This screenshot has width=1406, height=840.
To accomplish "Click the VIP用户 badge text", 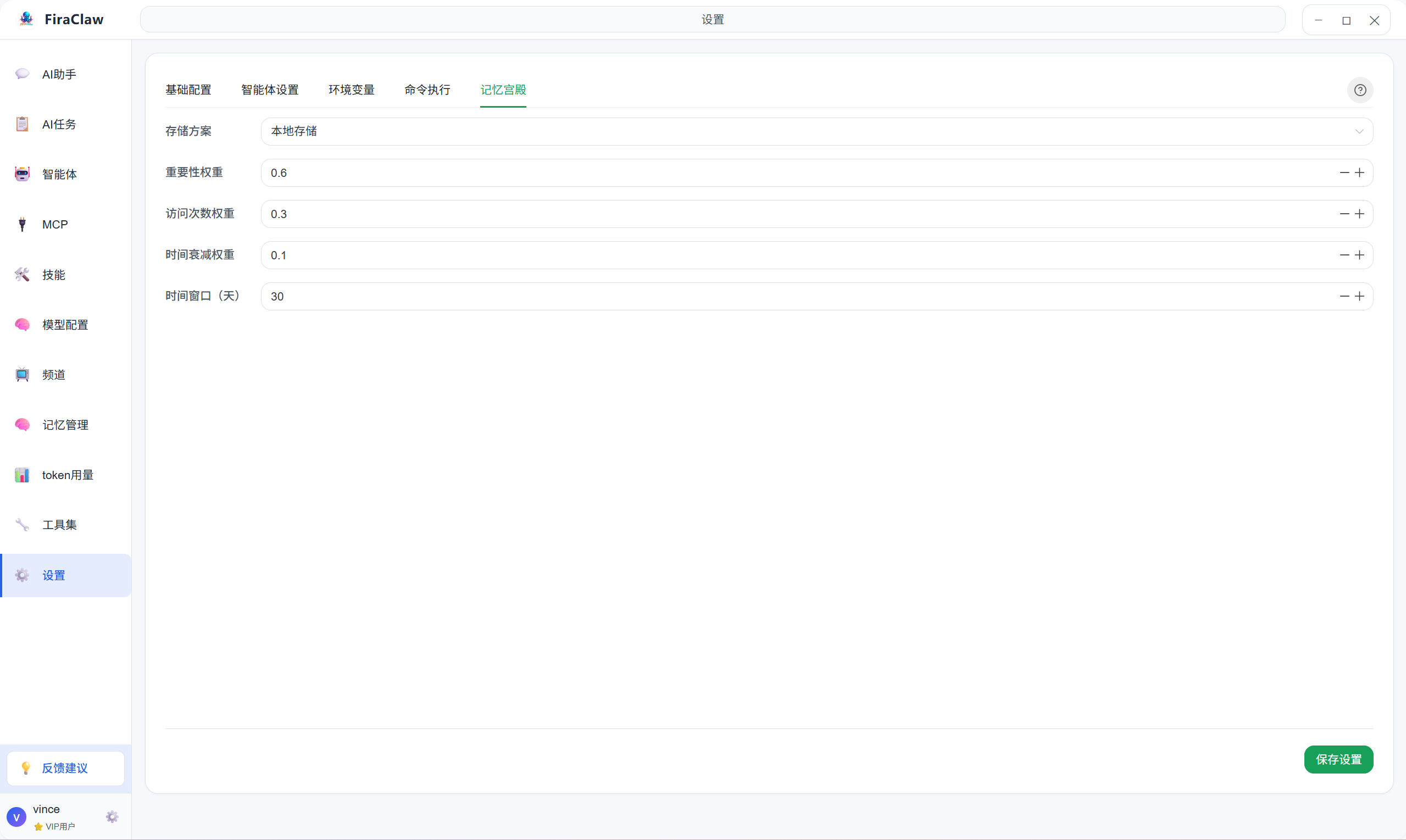I will 60,826.
